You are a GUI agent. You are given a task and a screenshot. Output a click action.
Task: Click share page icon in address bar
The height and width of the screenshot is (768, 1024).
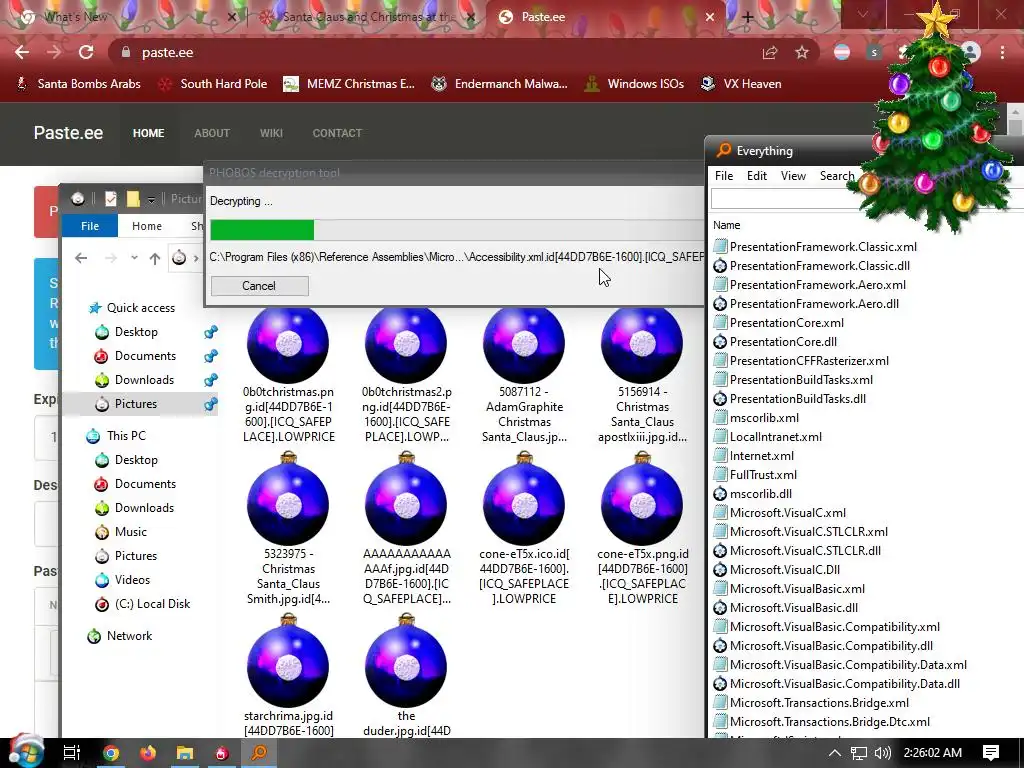(x=770, y=52)
